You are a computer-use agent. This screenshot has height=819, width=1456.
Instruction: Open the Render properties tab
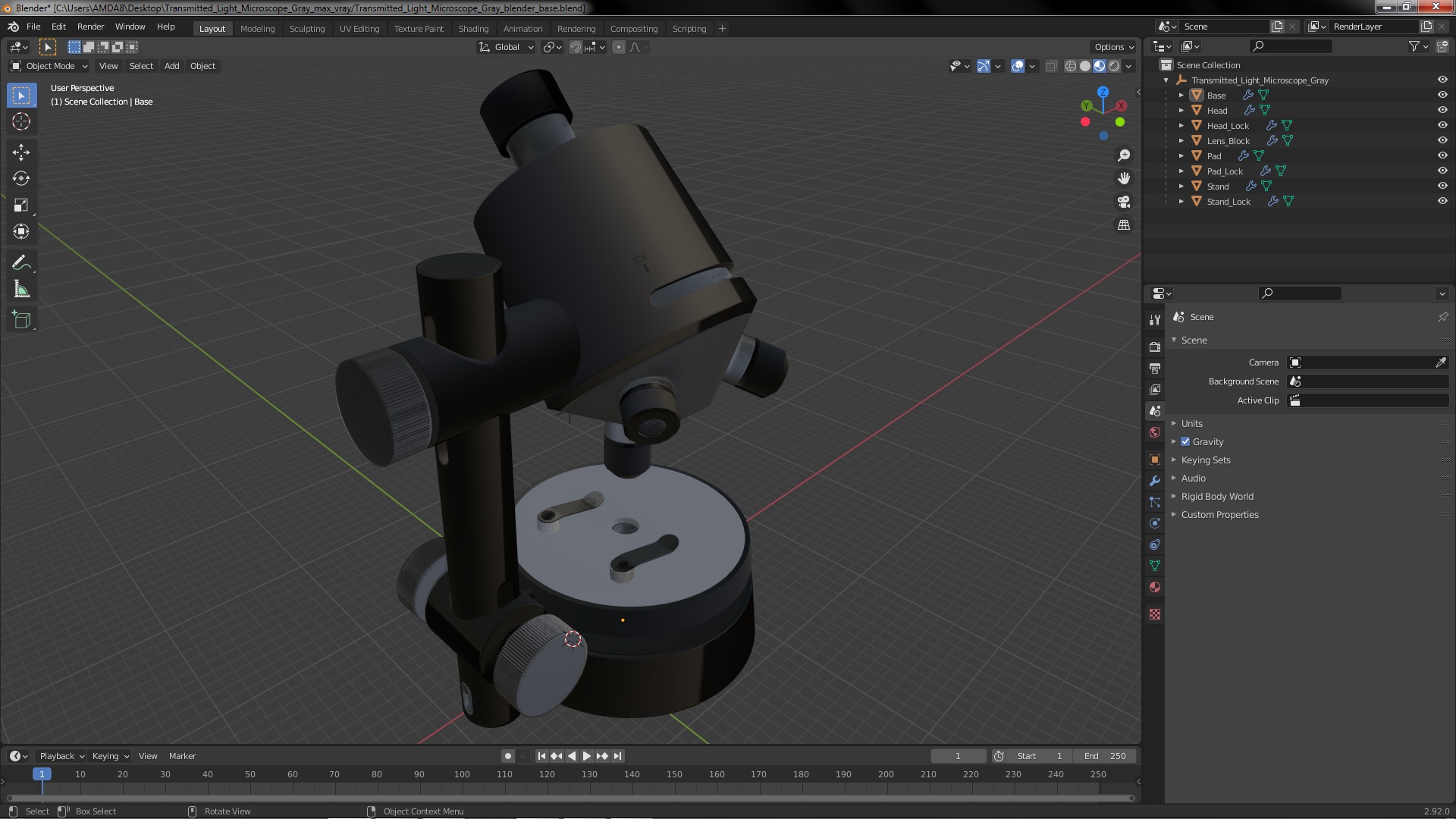click(1155, 347)
